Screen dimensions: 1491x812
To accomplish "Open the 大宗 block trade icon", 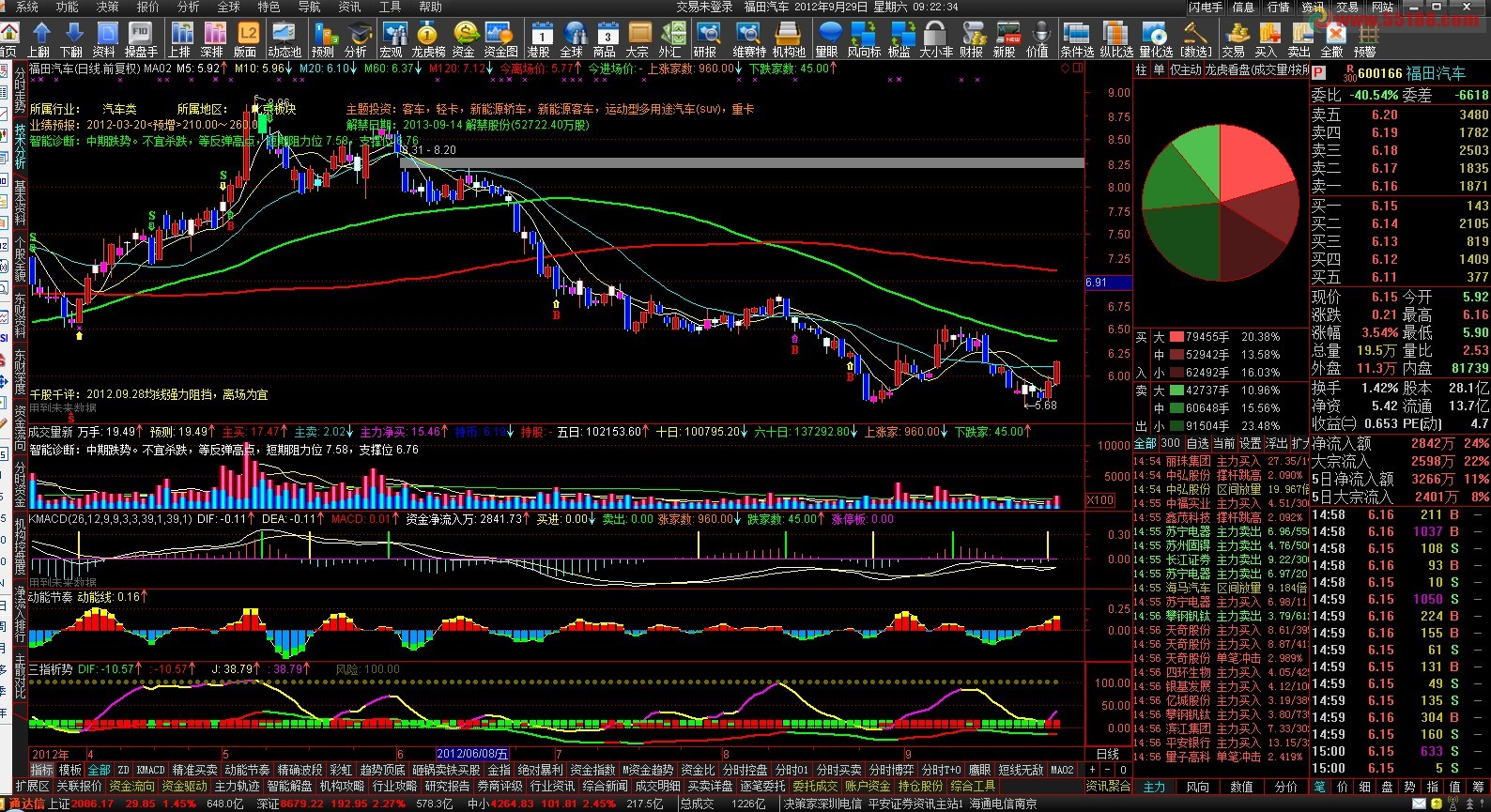I will [638, 39].
